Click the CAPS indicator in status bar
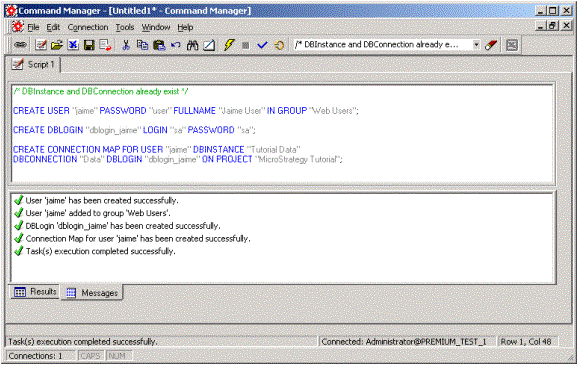 point(90,356)
